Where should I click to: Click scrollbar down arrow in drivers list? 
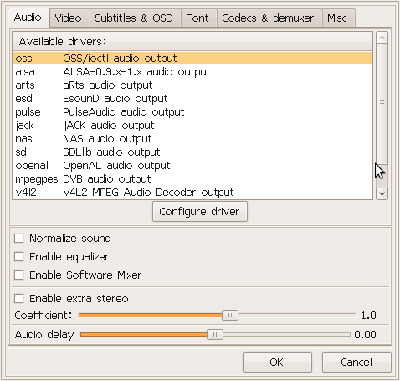tap(382, 193)
